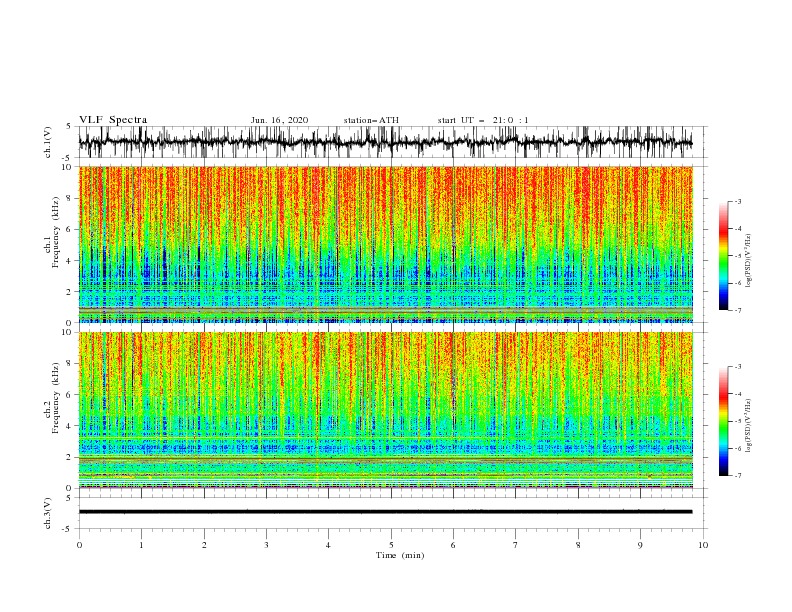Image resolution: width=792 pixels, height=612 pixels.
Task: Click inside the ch.2 spectrogram panel
Action: pos(385,410)
